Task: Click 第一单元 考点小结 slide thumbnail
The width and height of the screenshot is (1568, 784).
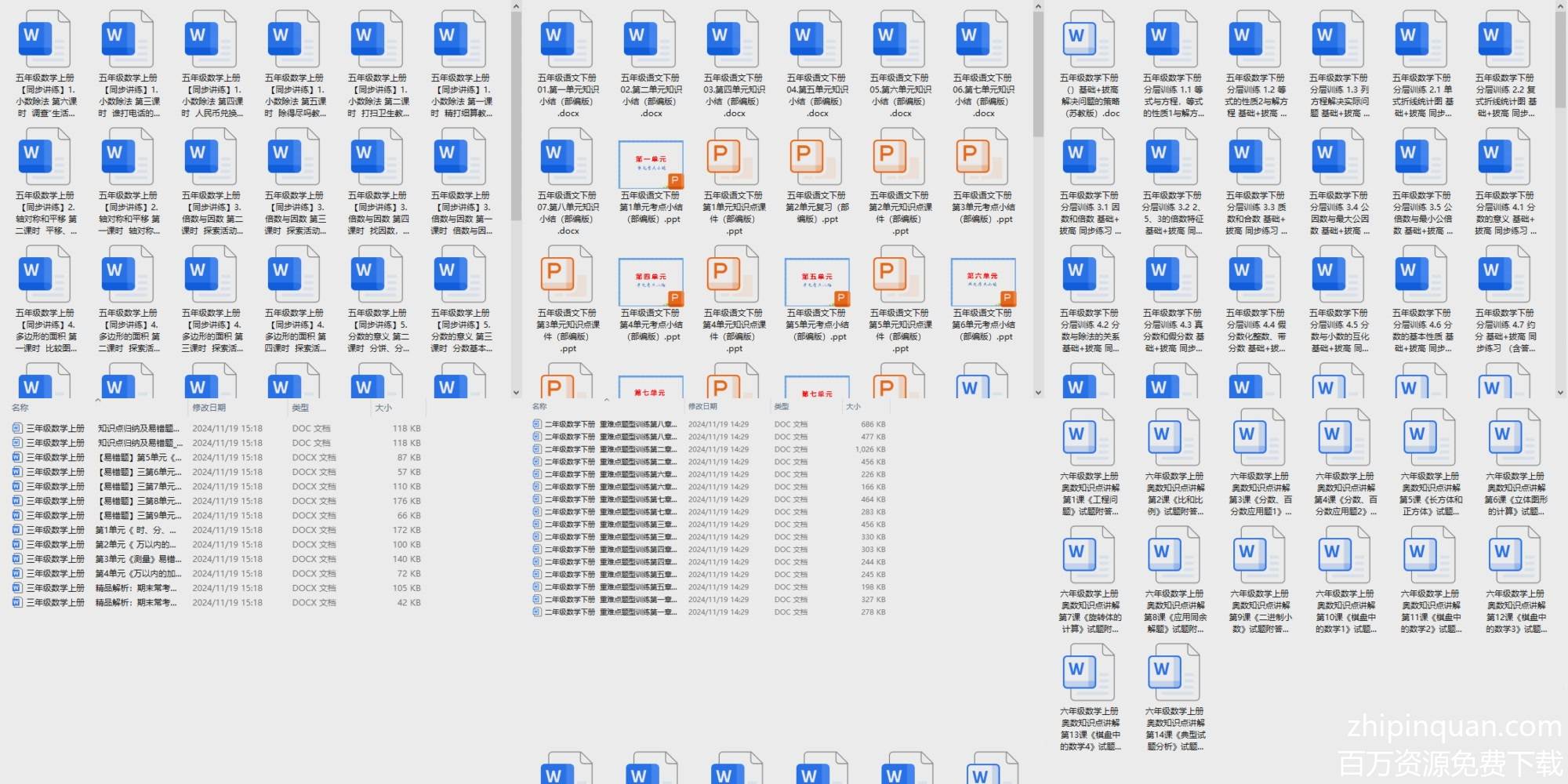Action: coord(651,165)
